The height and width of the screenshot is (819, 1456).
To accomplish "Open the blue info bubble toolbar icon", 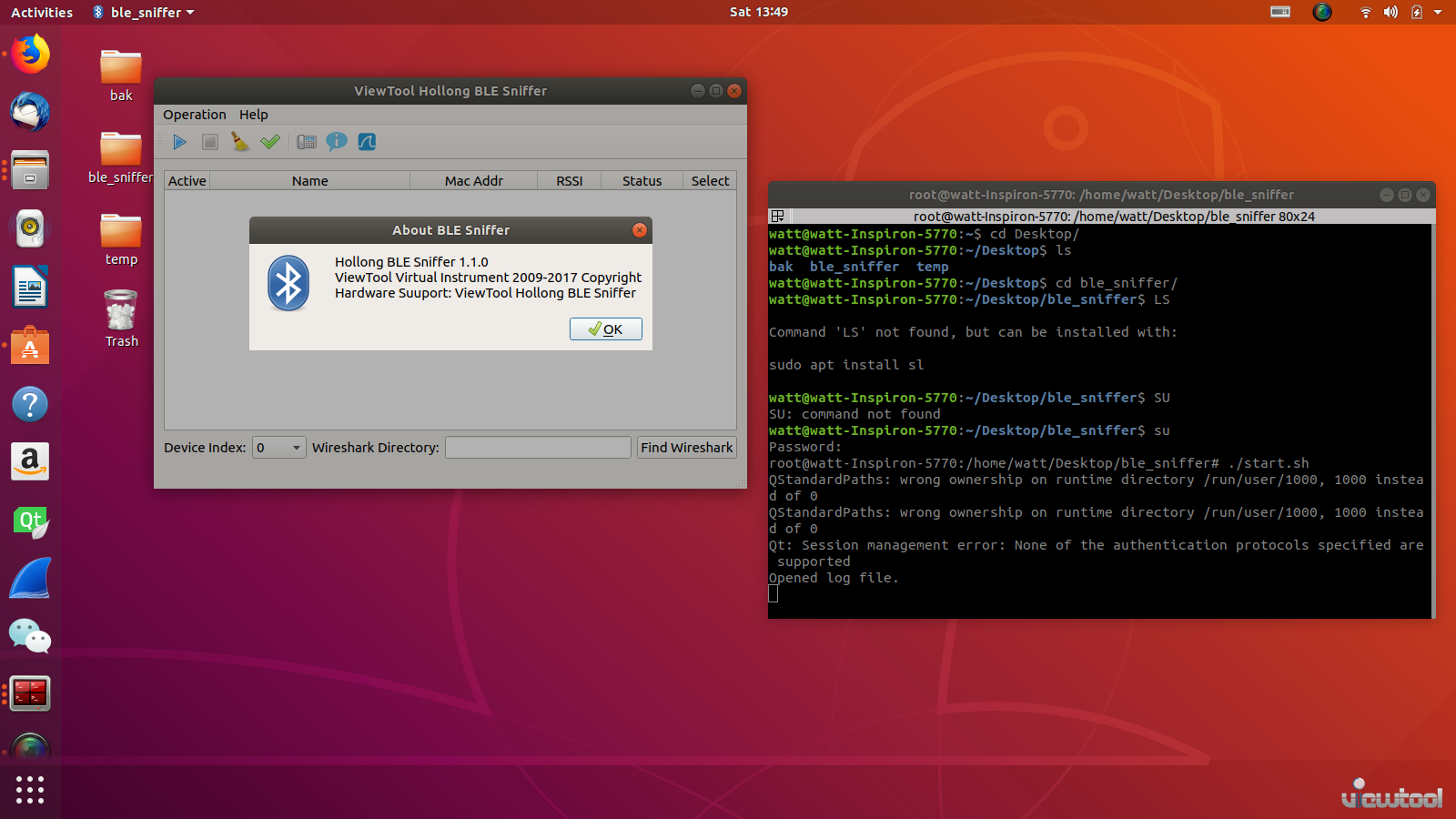I will (x=337, y=142).
